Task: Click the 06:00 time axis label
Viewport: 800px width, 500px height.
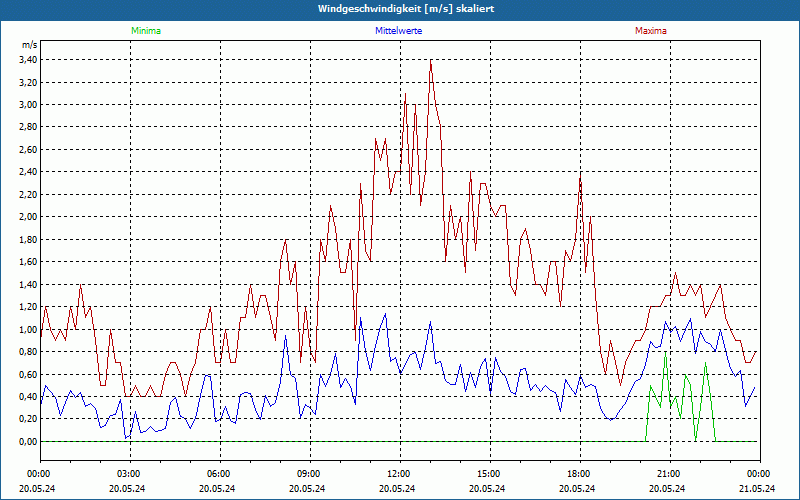Action: click(220, 474)
